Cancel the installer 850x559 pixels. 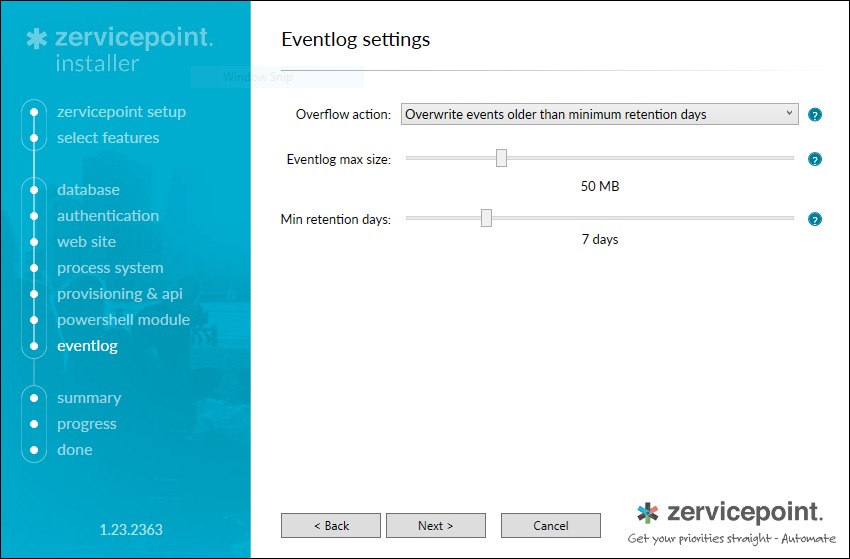tap(551, 525)
